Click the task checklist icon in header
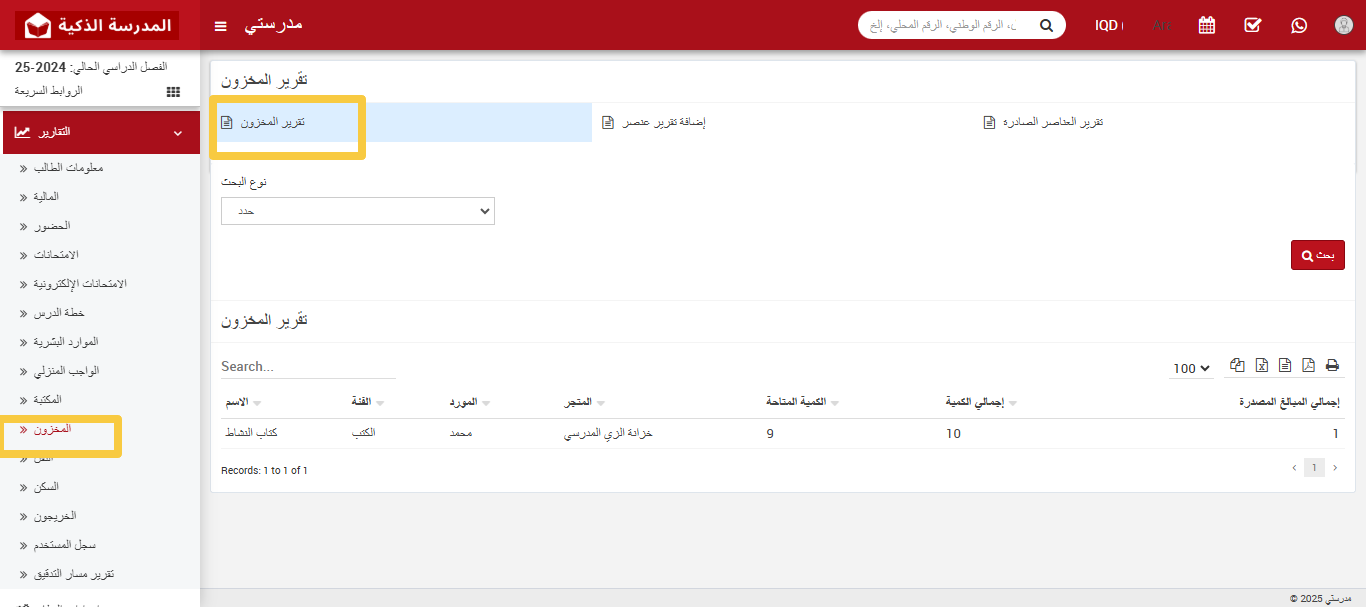This screenshot has height=607, width=1366. pos(1253,25)
